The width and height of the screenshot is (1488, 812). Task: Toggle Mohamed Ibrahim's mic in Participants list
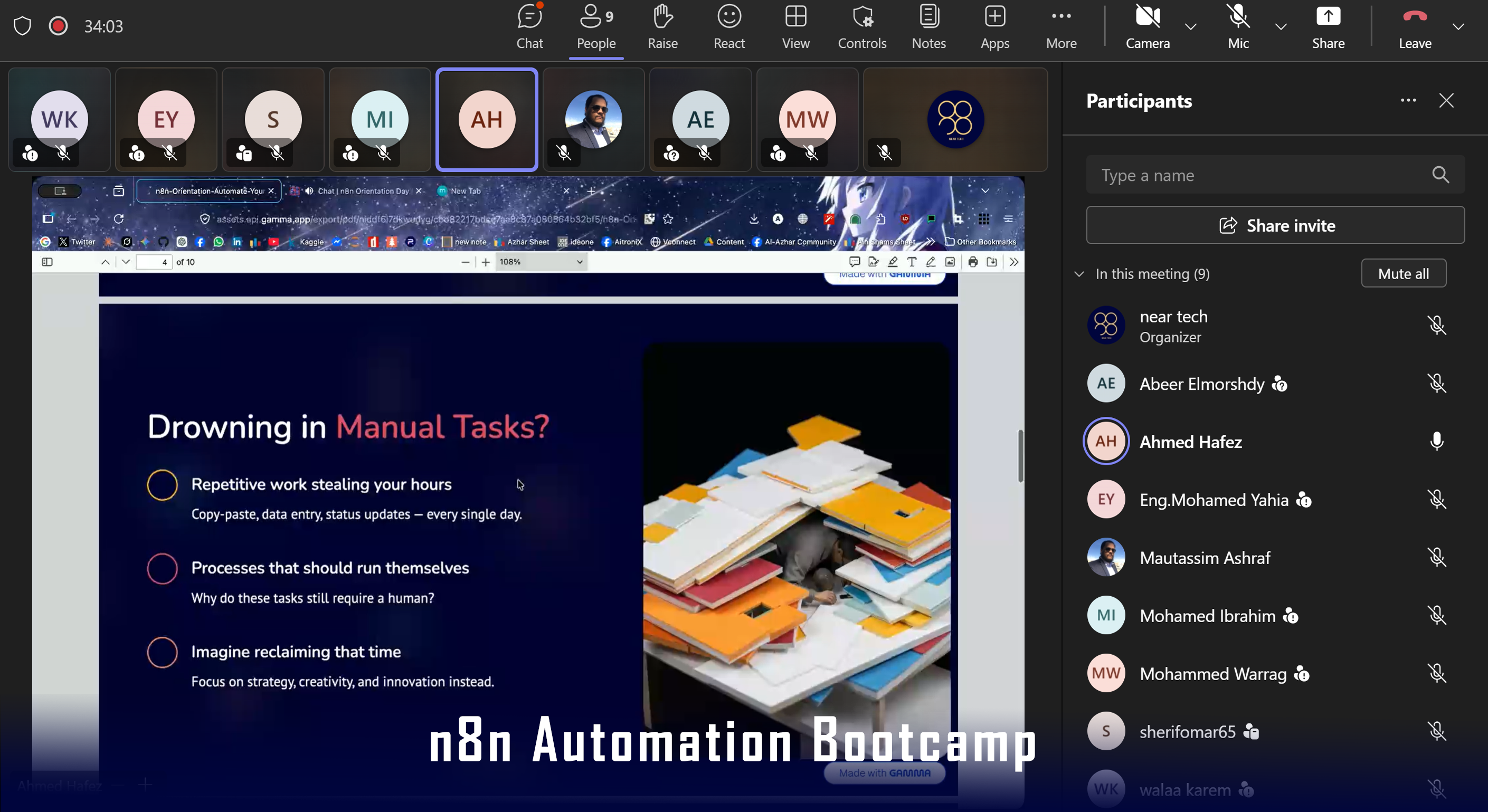1437,616
